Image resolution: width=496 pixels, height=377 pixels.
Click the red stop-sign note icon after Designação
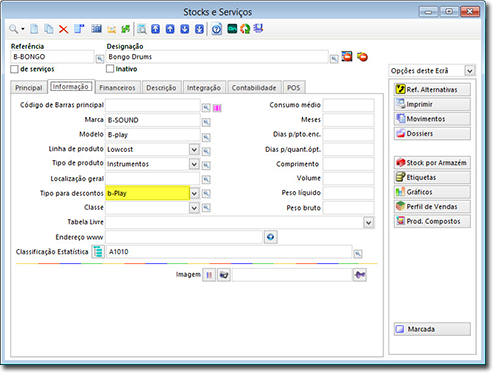[x=347, y=57]
